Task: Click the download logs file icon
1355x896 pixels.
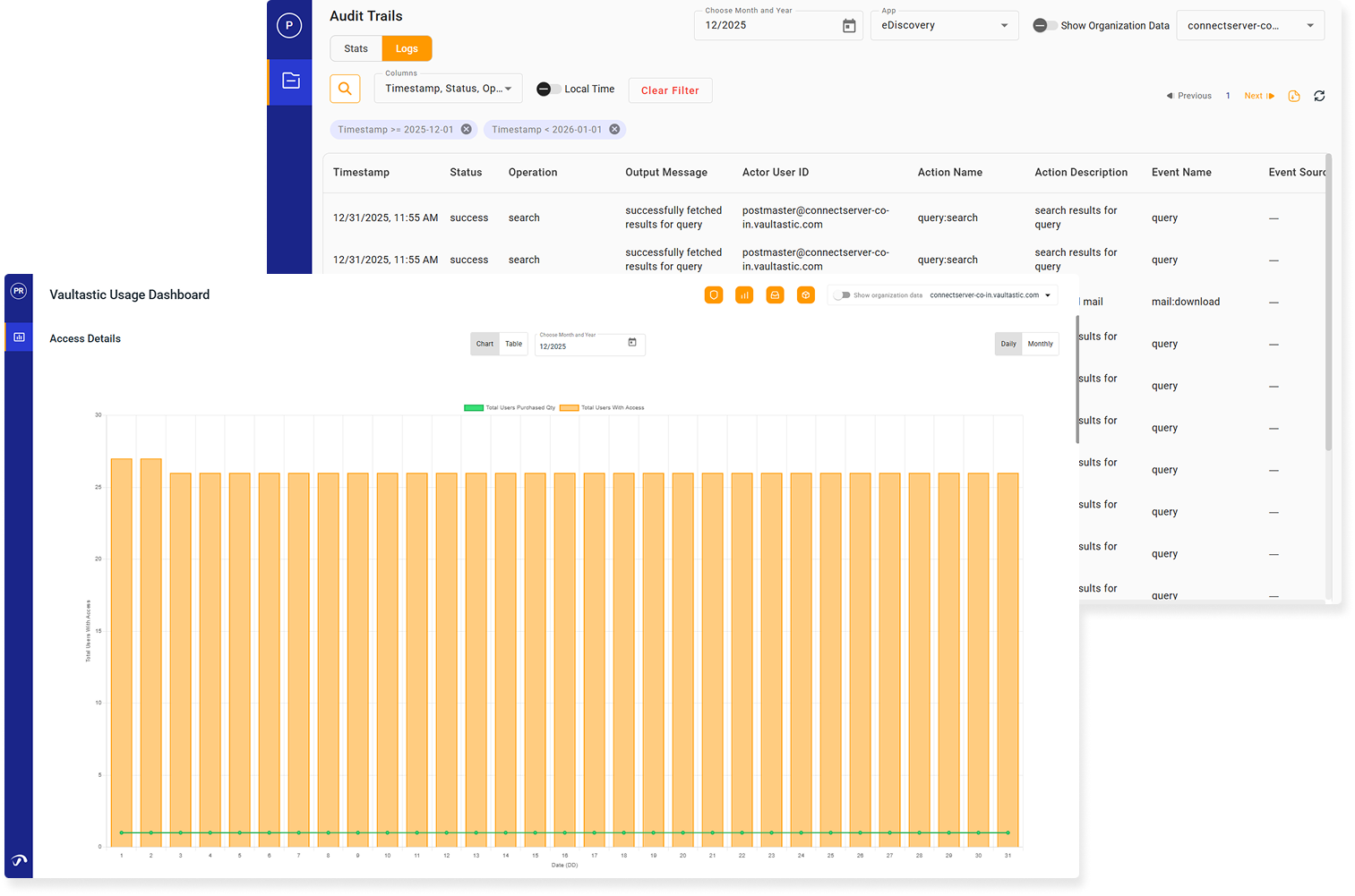Action: click(1294, 96)
